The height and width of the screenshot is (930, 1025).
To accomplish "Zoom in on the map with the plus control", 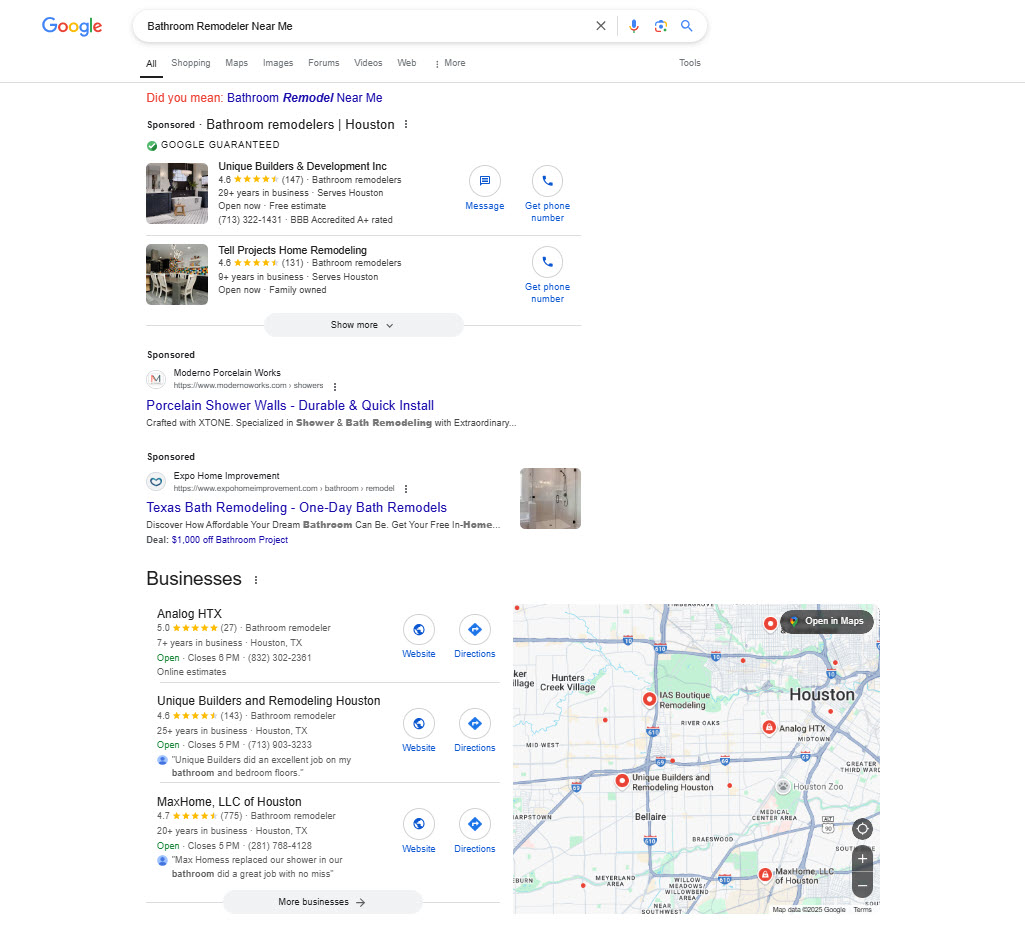I will tap(861, 858).
